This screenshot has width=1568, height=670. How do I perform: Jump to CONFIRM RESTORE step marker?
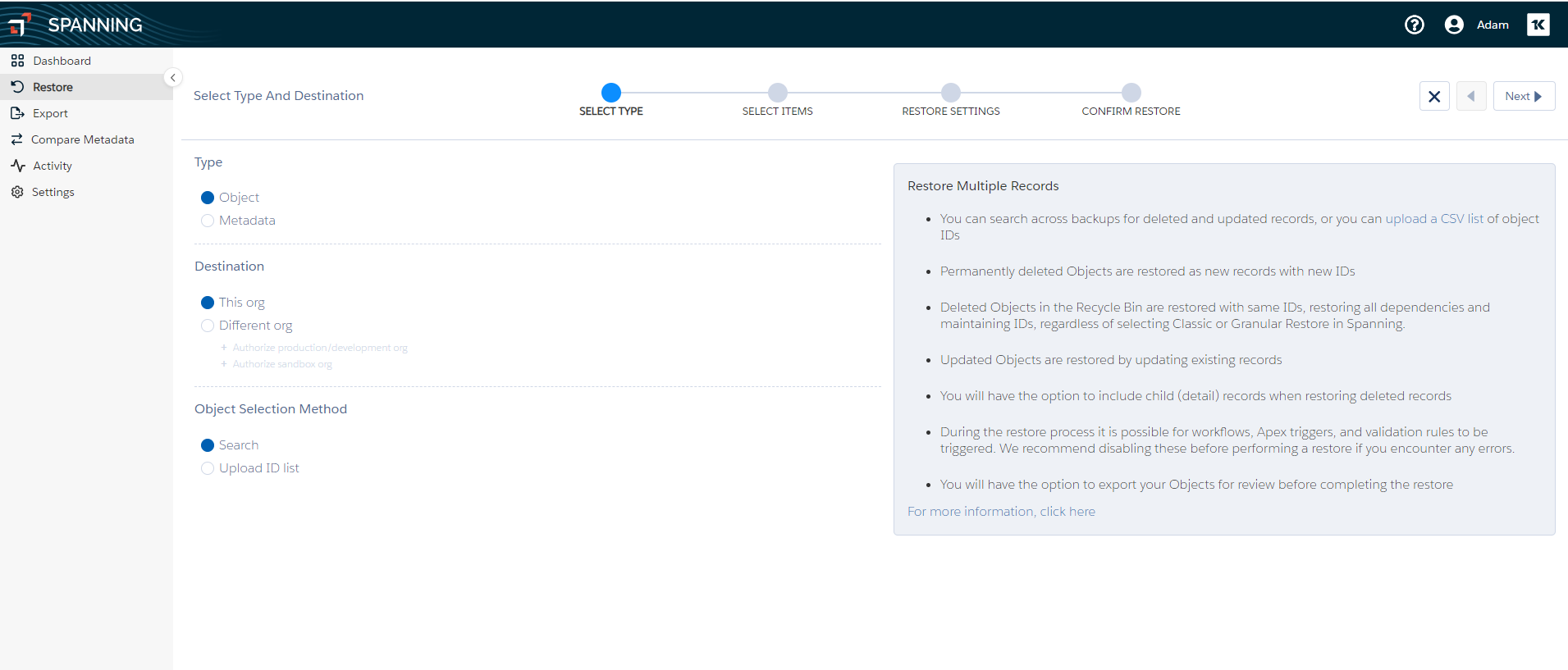coord(1131,93)
